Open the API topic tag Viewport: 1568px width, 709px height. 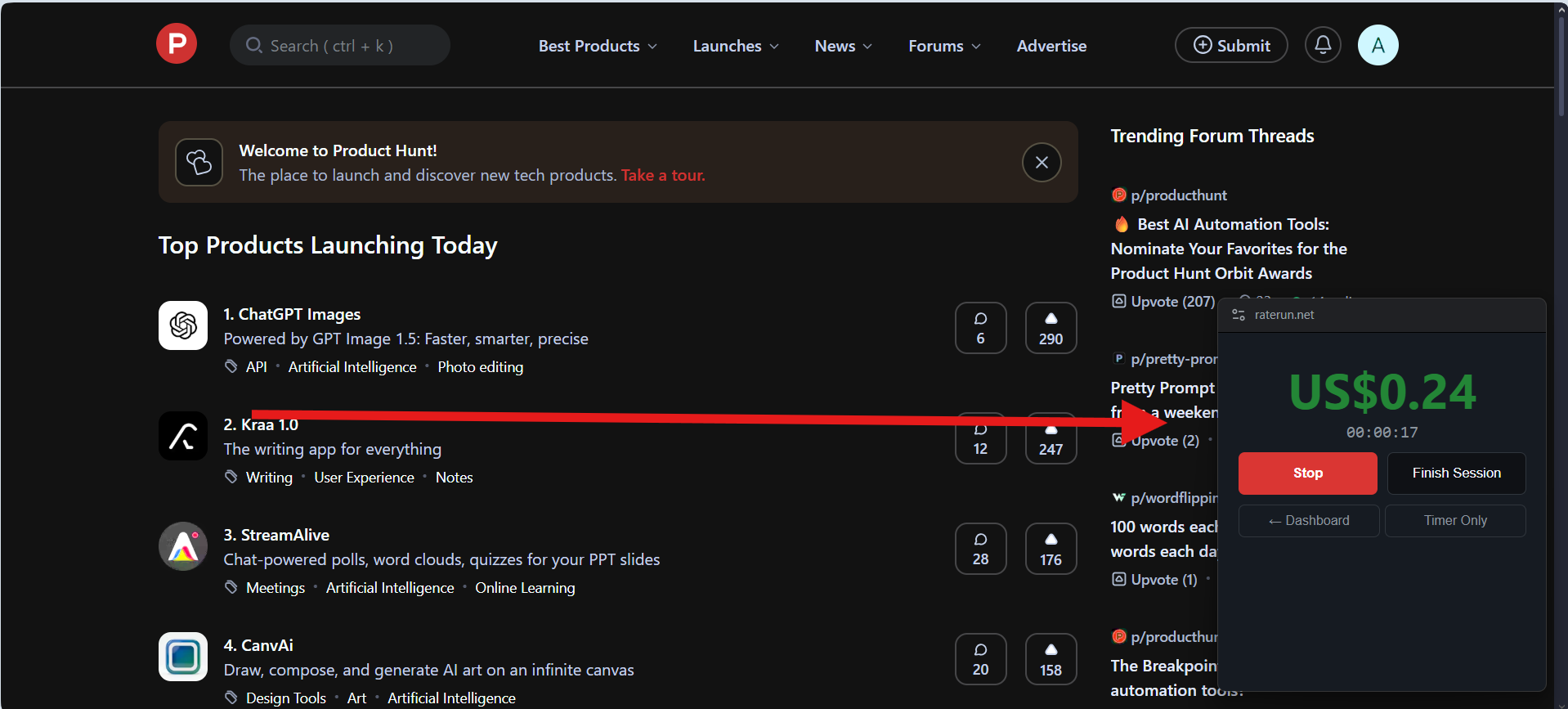pyautogui.click(x=257, y=367)
